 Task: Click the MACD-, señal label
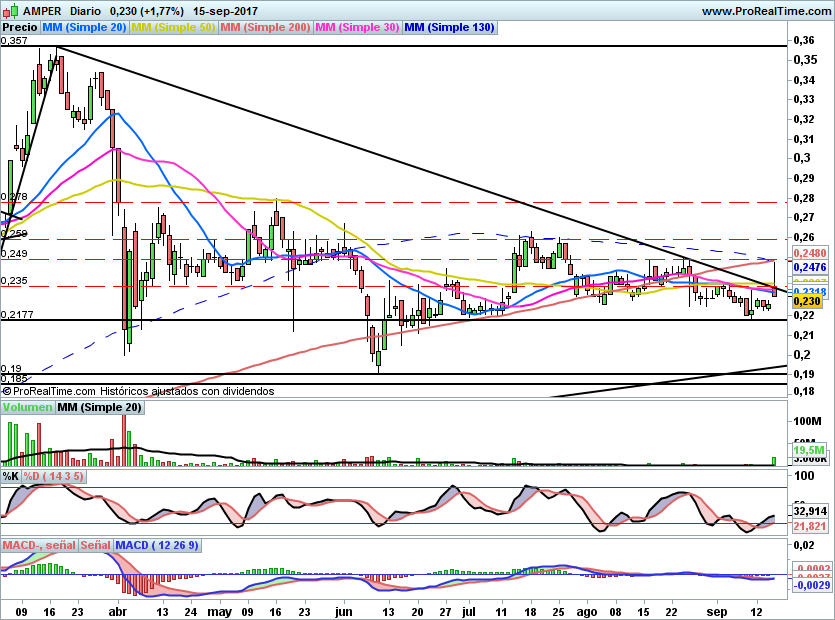tap(39, 545)
